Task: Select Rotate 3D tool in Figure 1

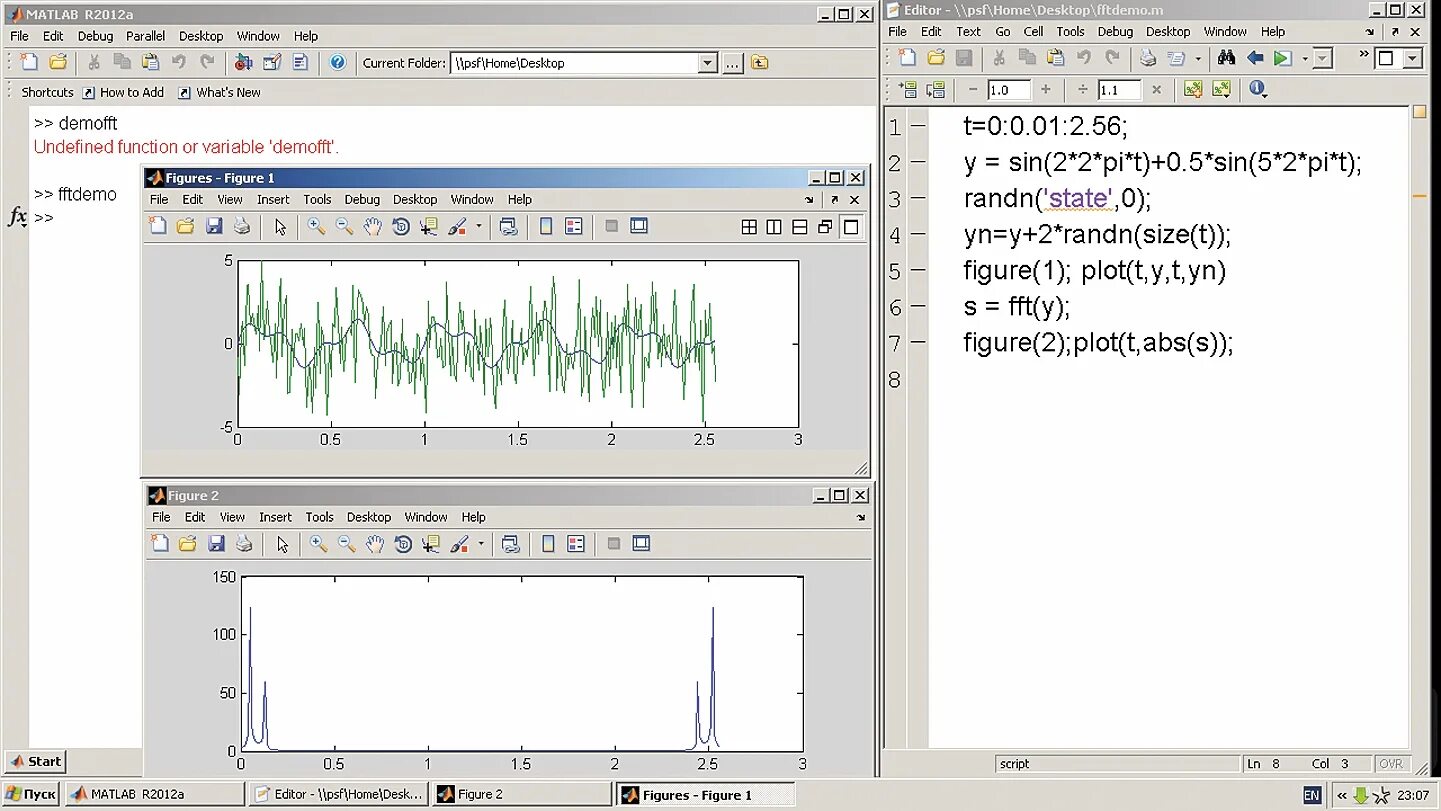Action: [400, 227]
